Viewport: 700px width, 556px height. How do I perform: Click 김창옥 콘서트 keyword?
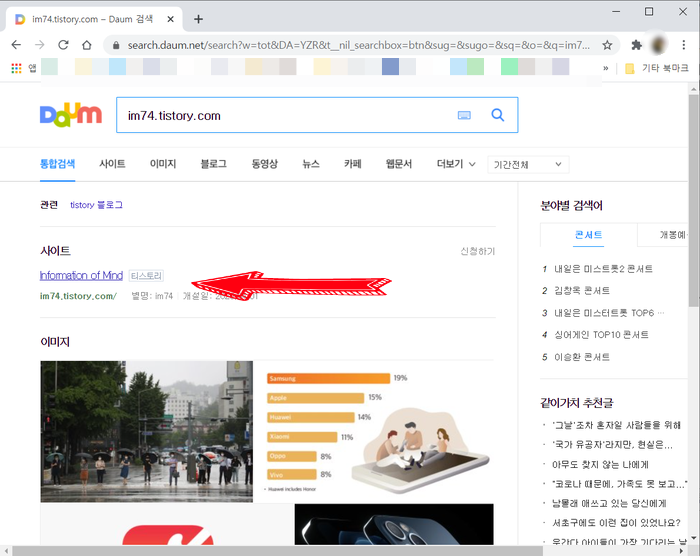click(582, 291)
